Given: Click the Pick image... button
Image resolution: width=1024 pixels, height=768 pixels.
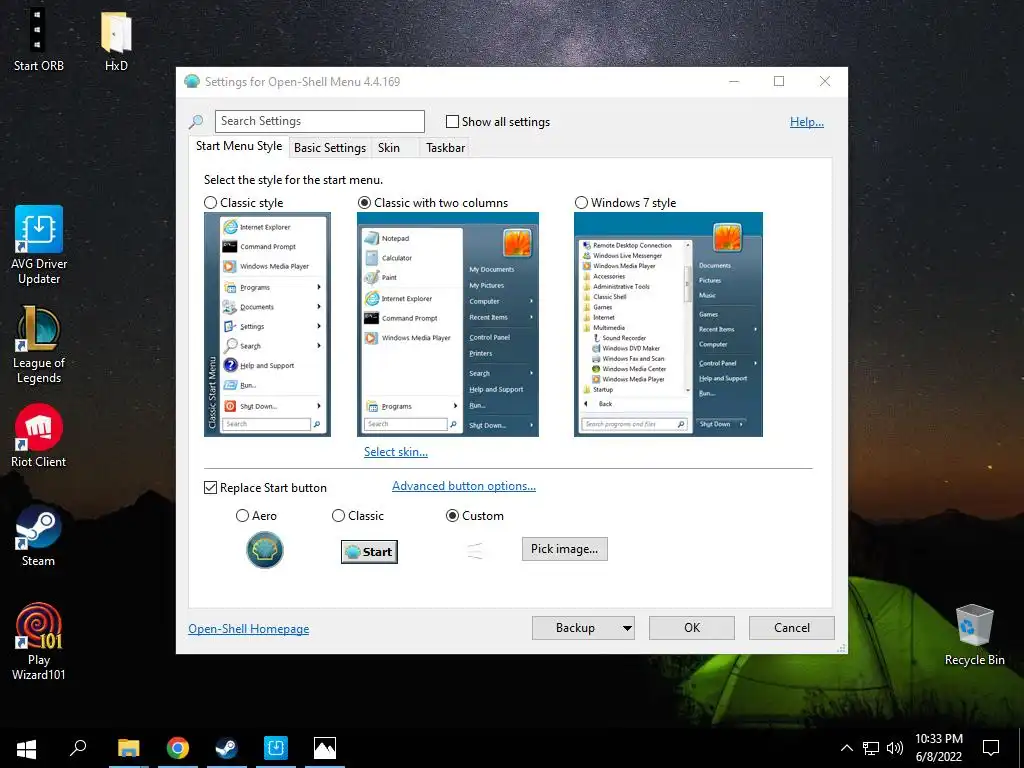Looking at the screenshot, I should coord(564,549).
